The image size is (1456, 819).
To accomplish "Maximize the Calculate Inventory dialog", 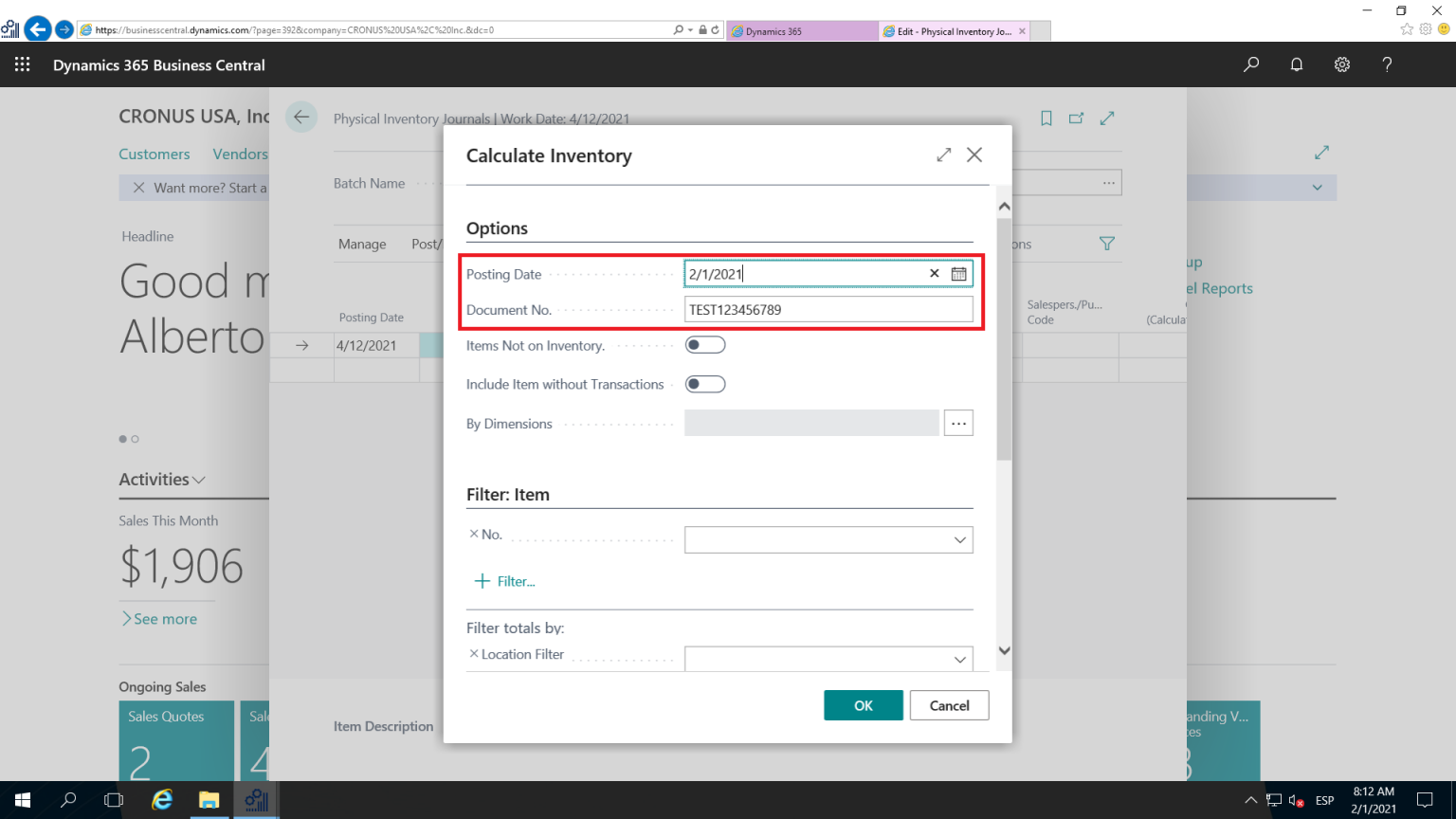I will [943, 155].
